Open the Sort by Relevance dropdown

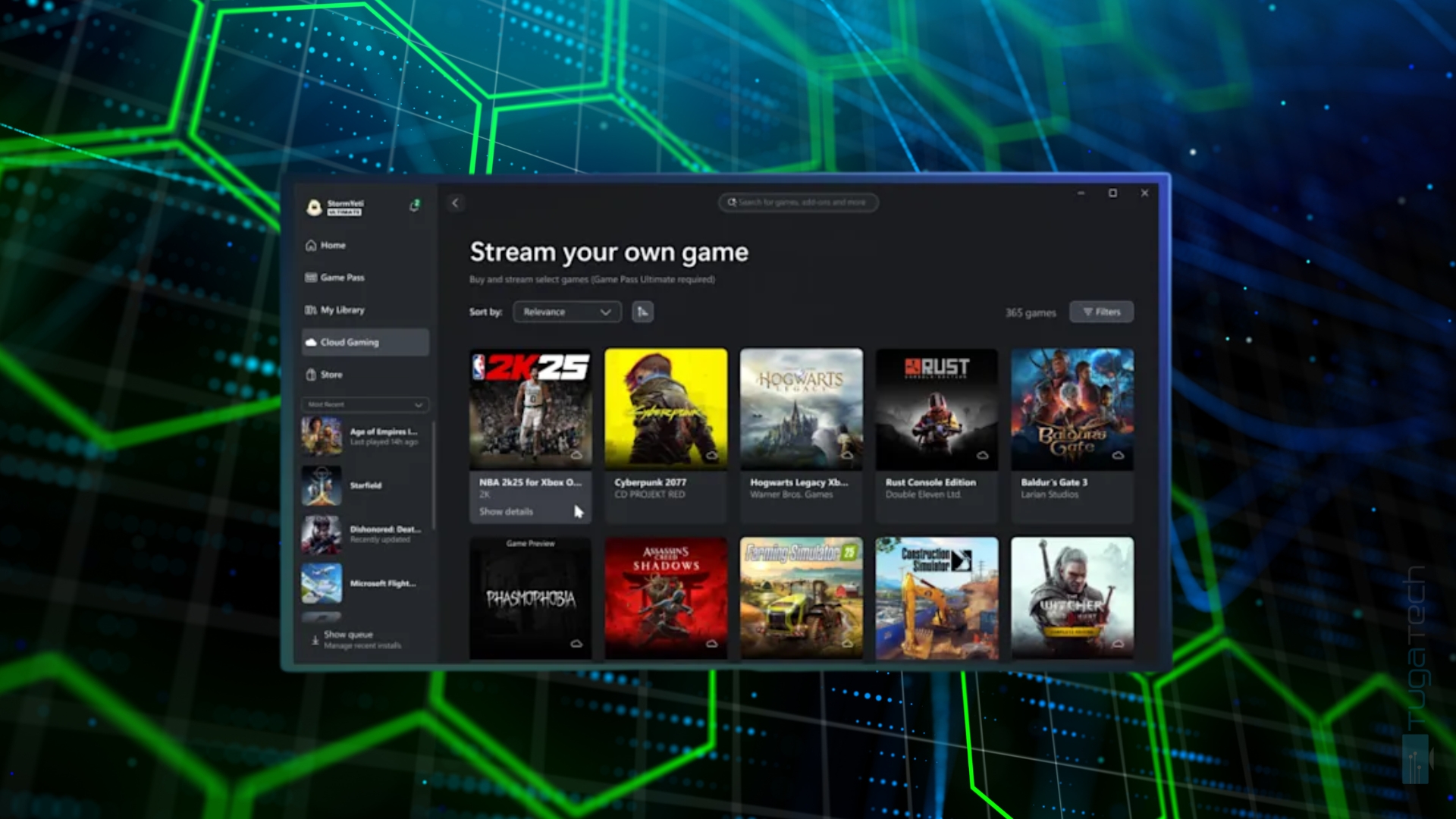point(566,312)
